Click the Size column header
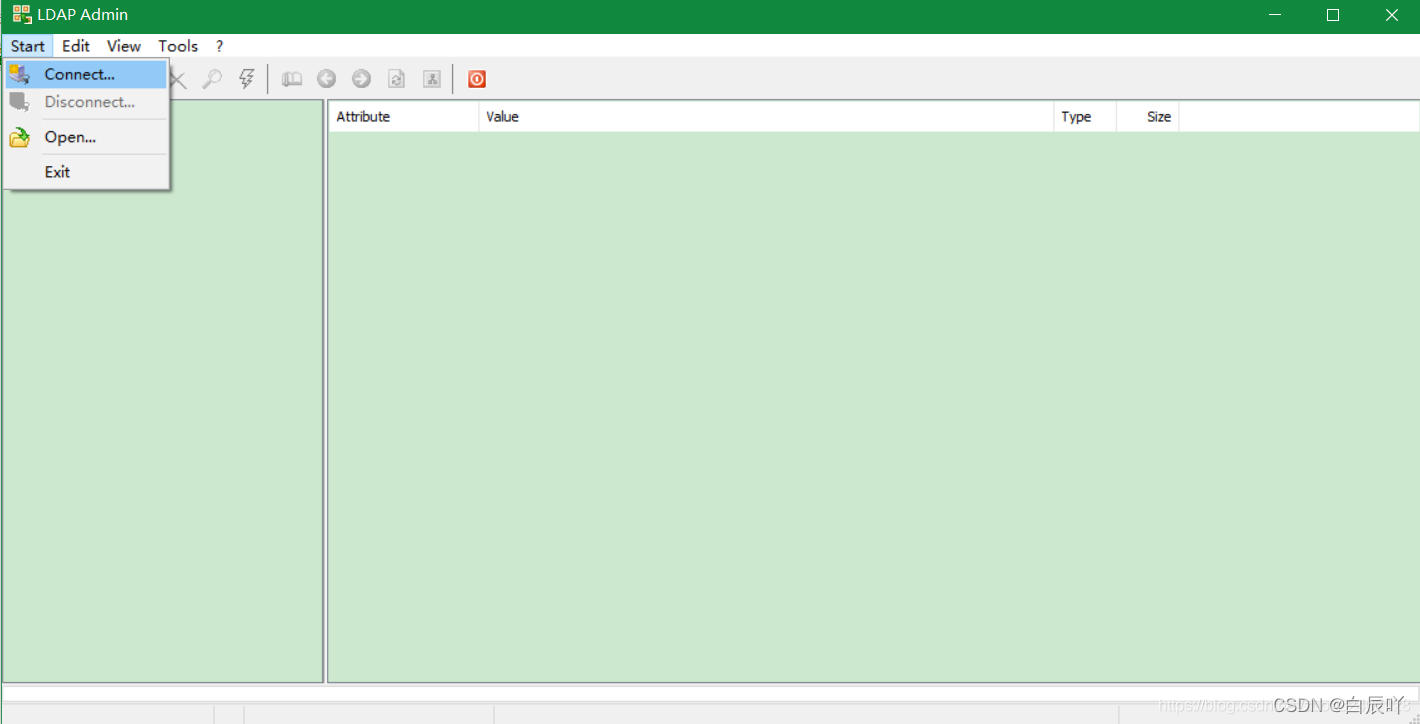Screen dimensions: 1420x724 1148,117
